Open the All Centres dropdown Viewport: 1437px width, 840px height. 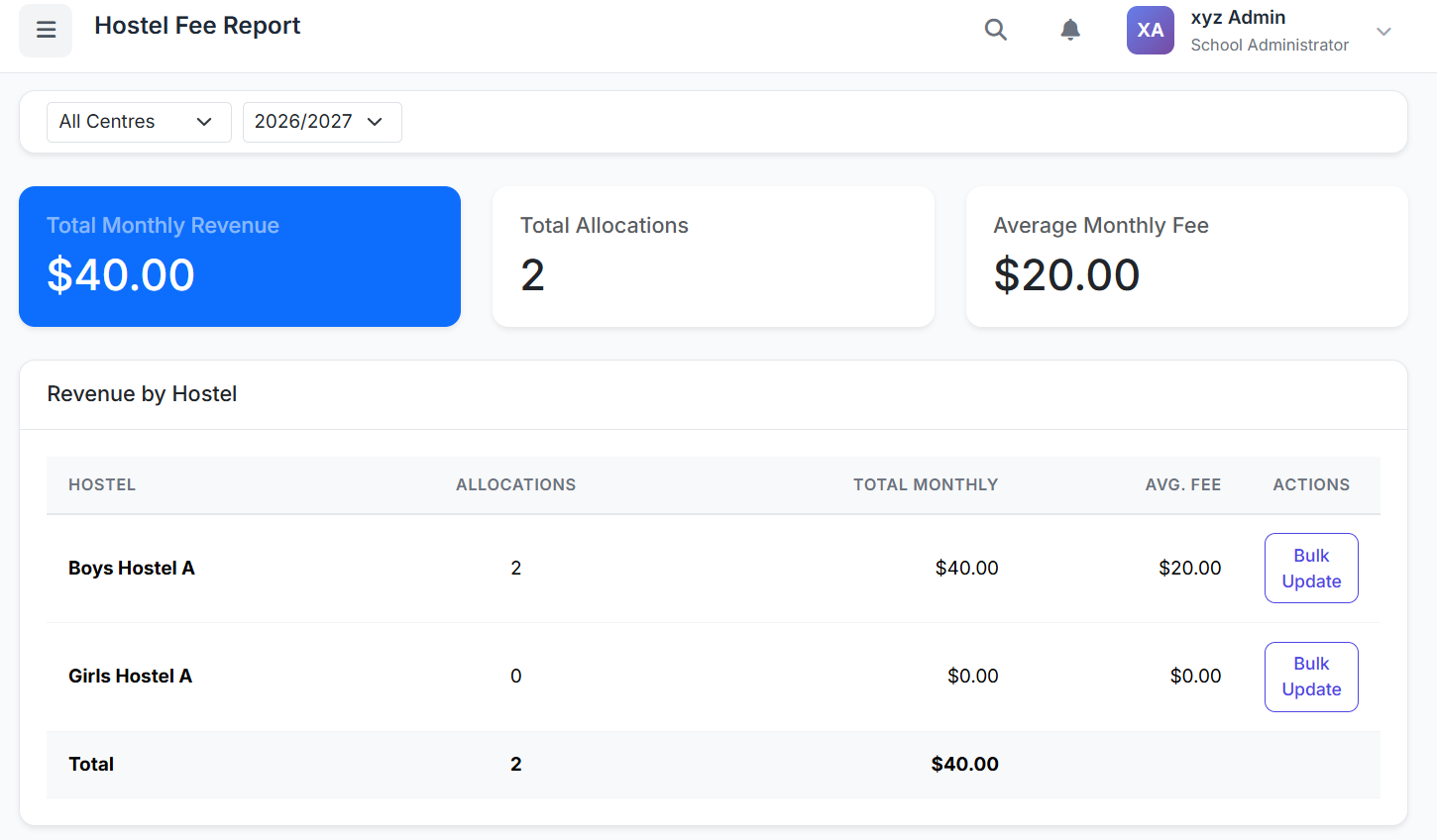pyautogui.click(x=138, y=122)
